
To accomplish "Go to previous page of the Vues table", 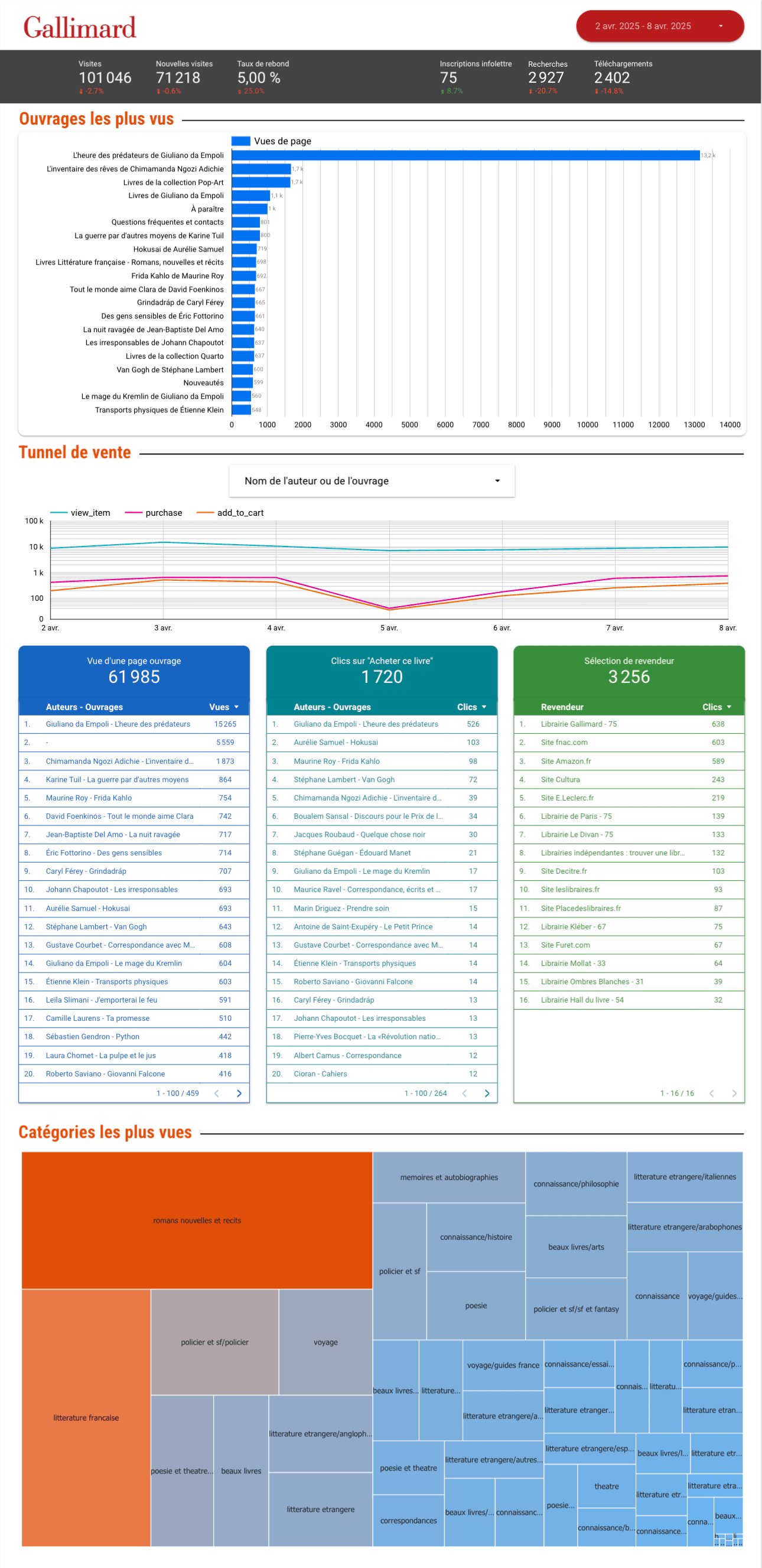I will click(x=217, y=1093).
